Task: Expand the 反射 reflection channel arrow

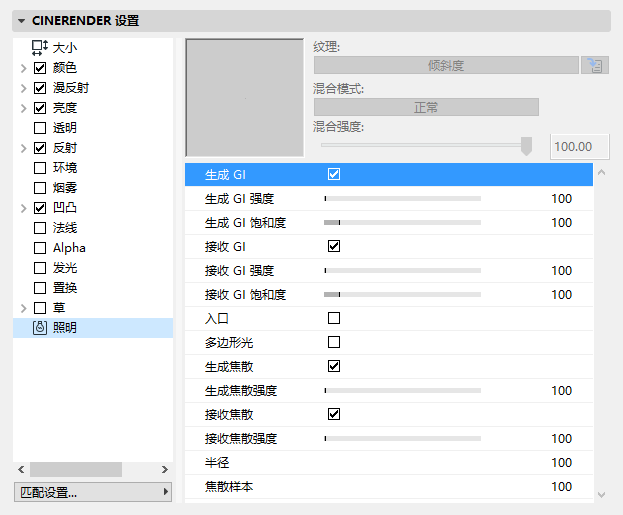Action: coord(23,148)
